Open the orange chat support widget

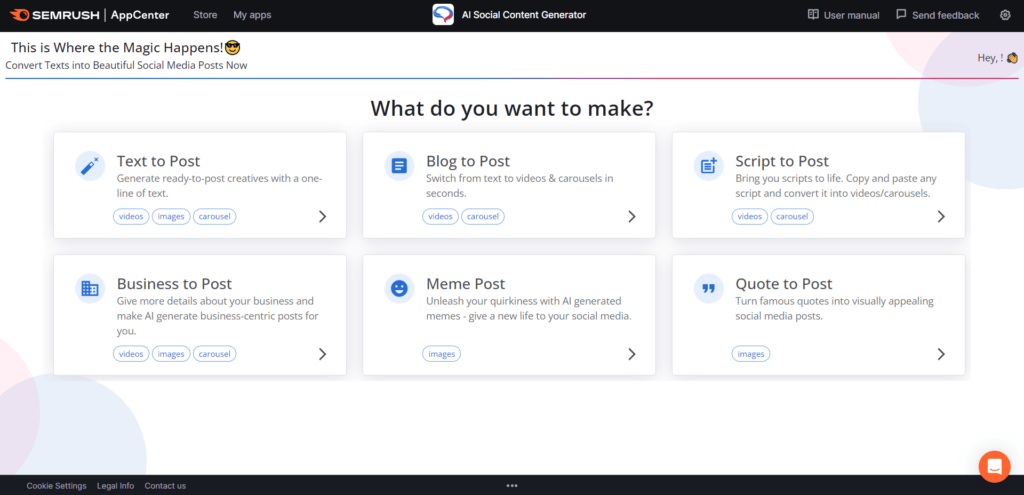click(x=994, y=466)
